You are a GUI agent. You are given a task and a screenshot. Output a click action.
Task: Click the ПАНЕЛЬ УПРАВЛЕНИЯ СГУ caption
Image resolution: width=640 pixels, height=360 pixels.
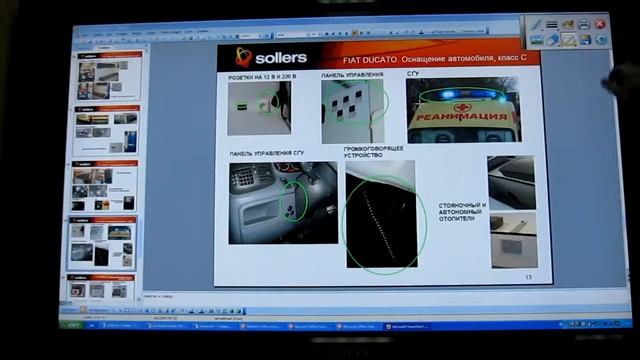click(x=267, y=153)
